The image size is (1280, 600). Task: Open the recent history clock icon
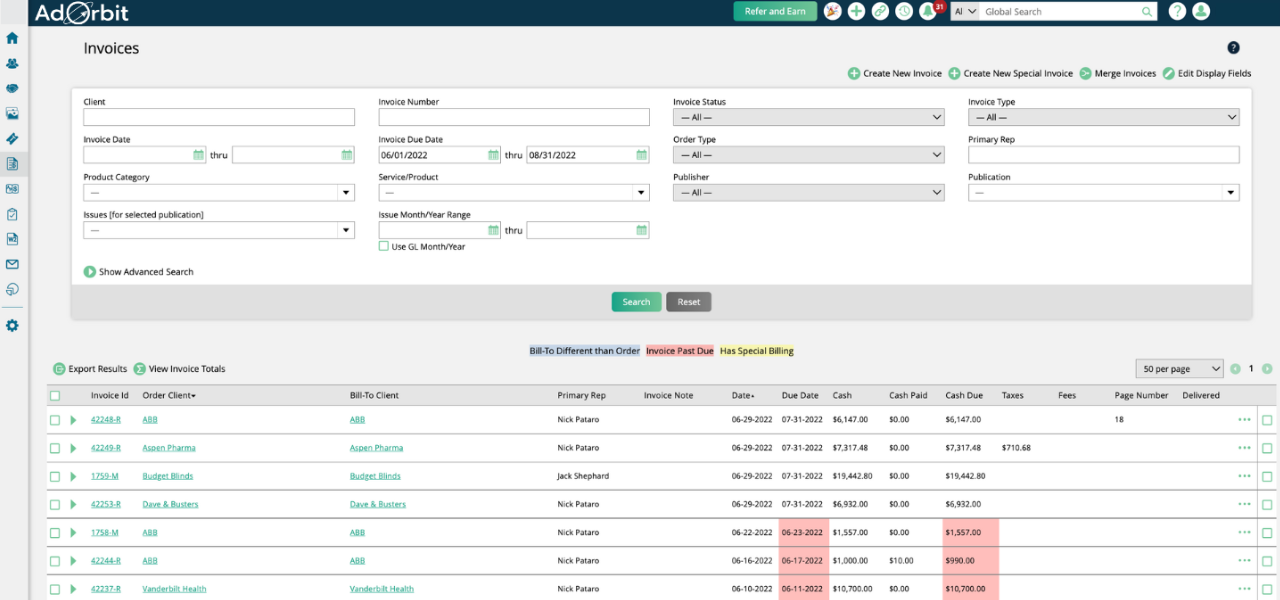904,11
